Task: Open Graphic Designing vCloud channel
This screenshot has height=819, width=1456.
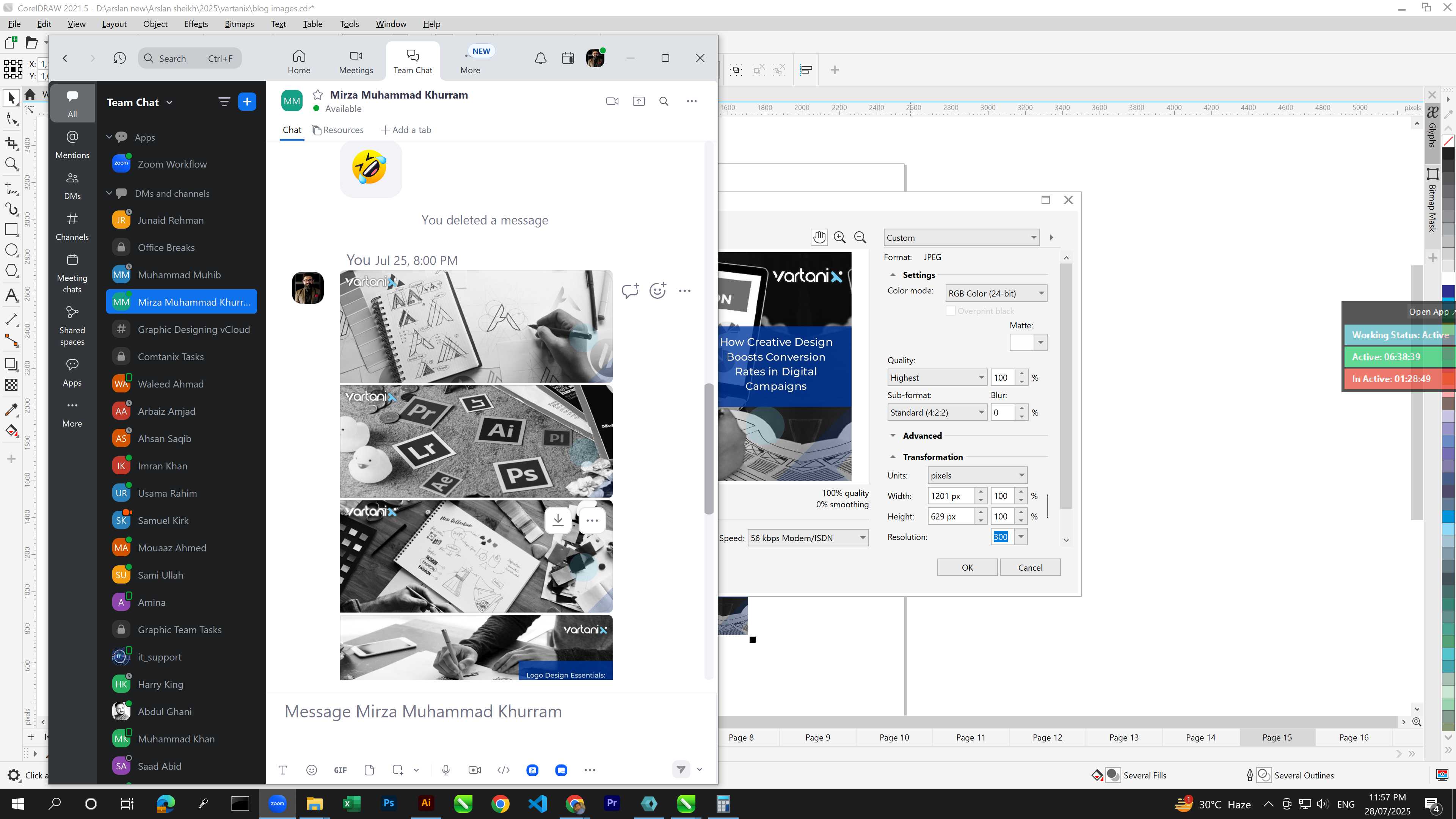Action: click(x=182, y=329)
